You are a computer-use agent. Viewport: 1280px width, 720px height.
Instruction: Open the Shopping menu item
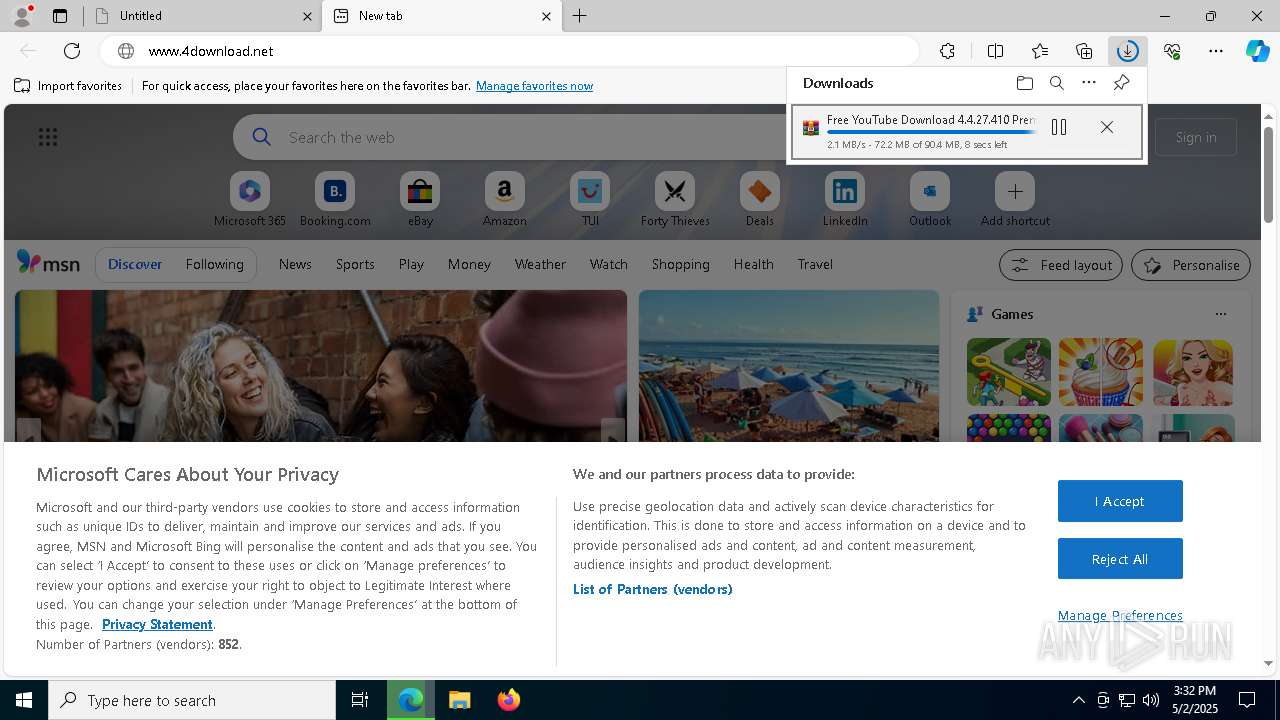point(680,264)
